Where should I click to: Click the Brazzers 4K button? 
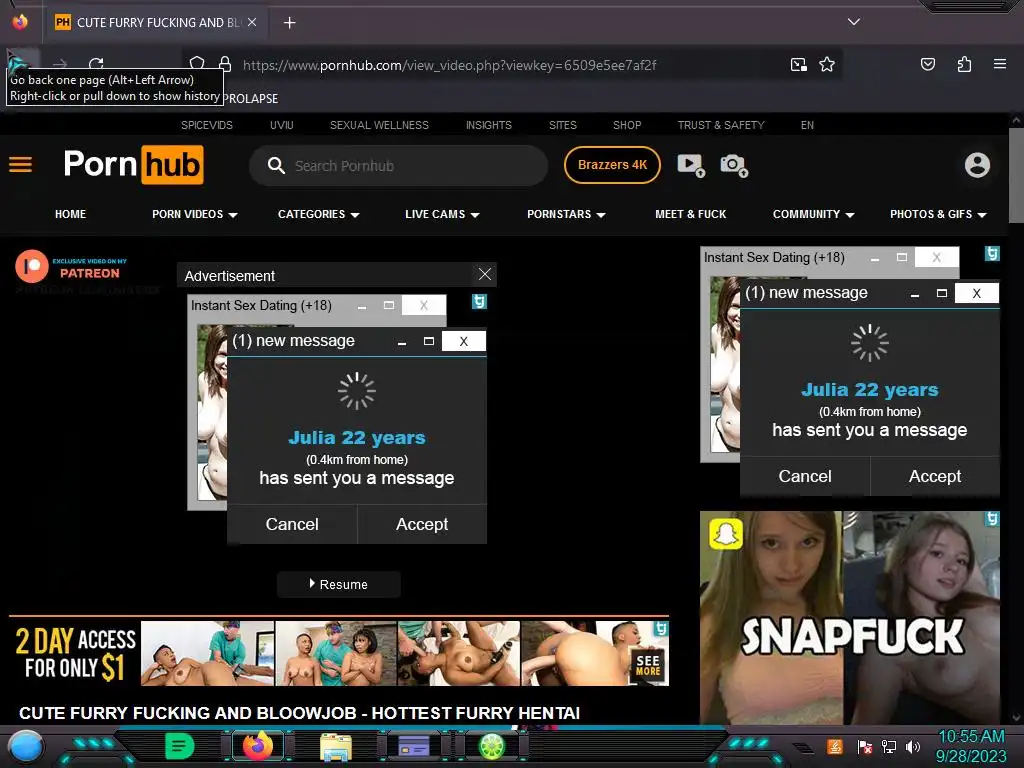(x=612, y=165)
